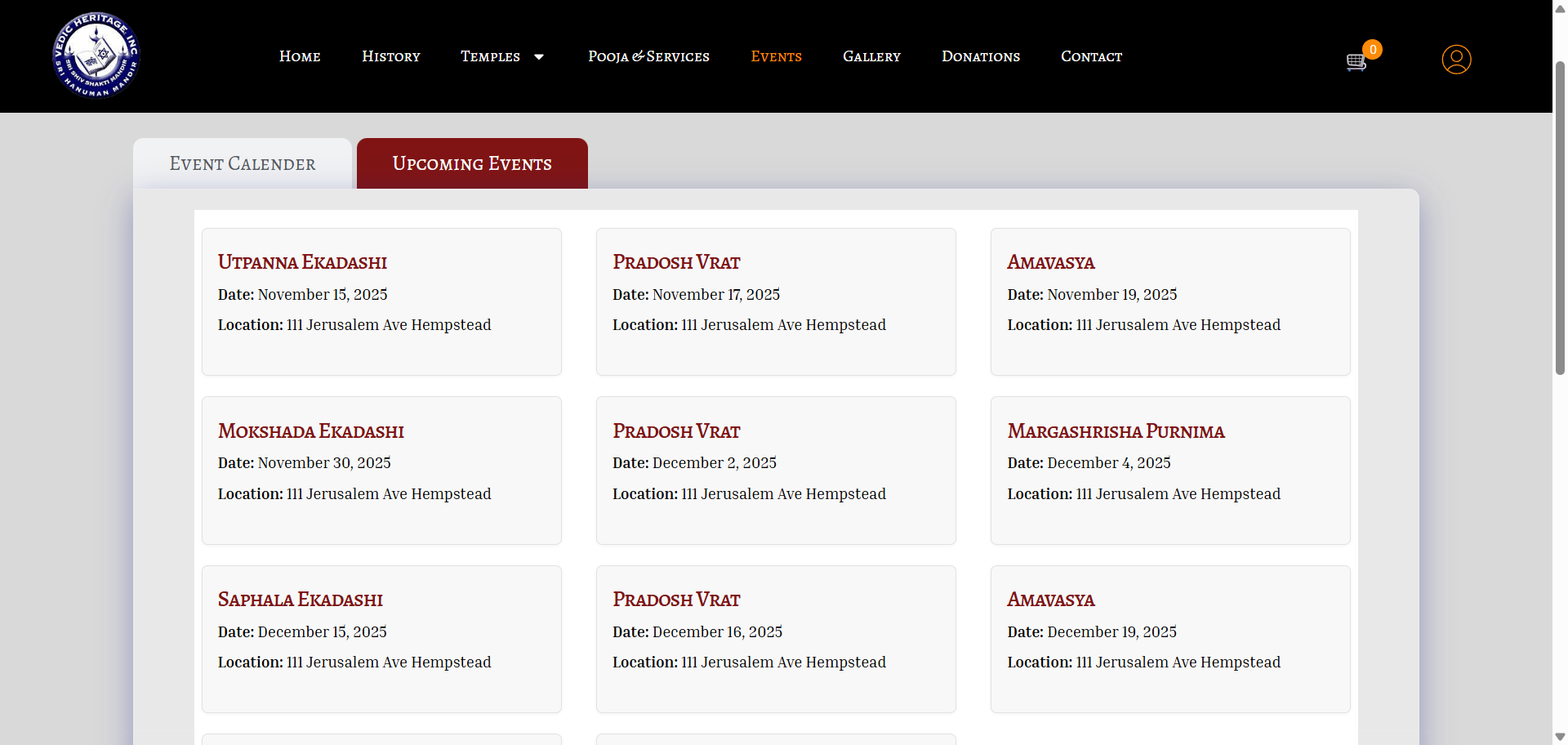Navigate to Pooja & Services

648,56
